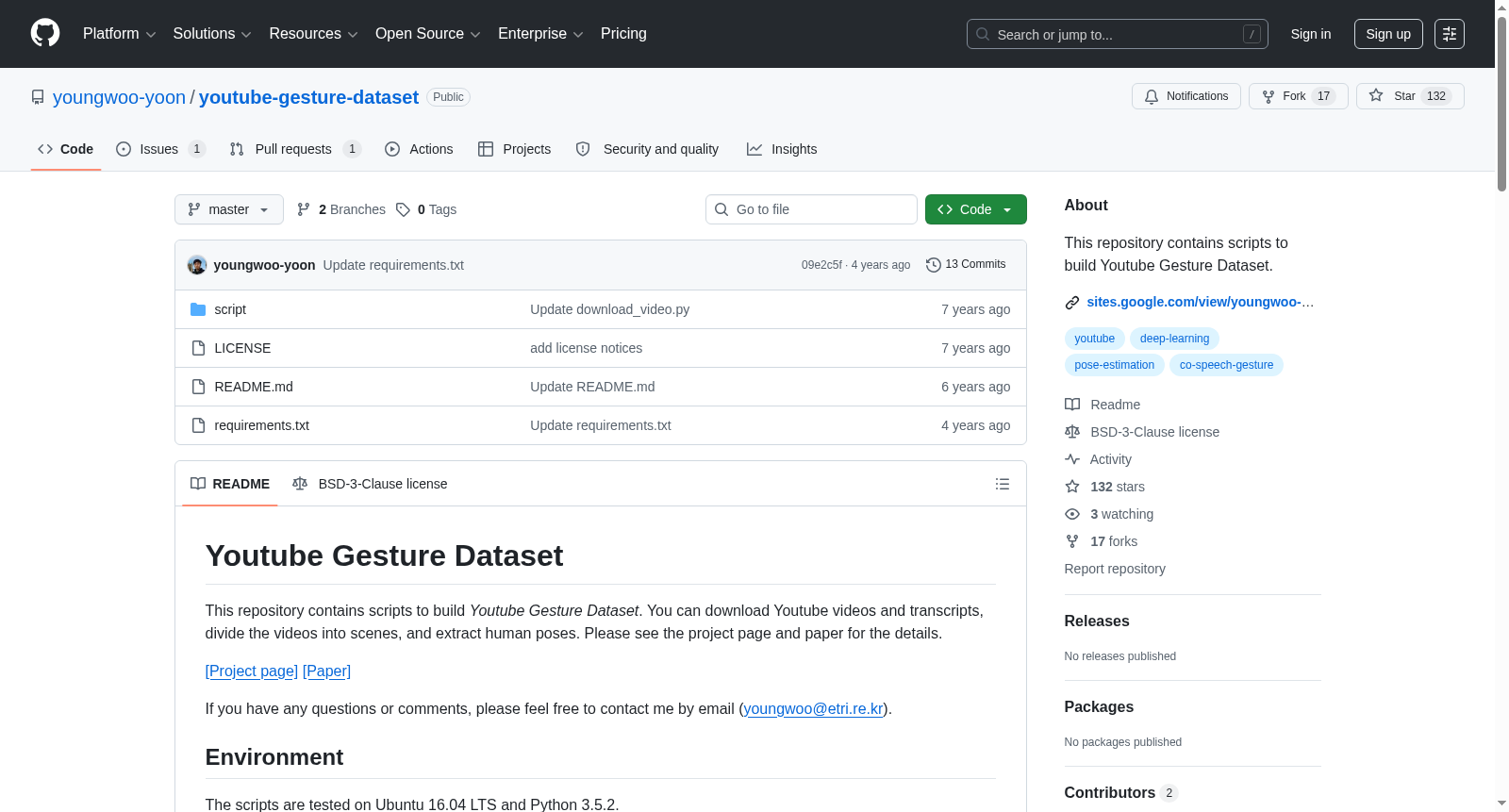Screen dimensions: 1509x812
Task: Click the requirements.txt file icon
Action: click(198, 425)
